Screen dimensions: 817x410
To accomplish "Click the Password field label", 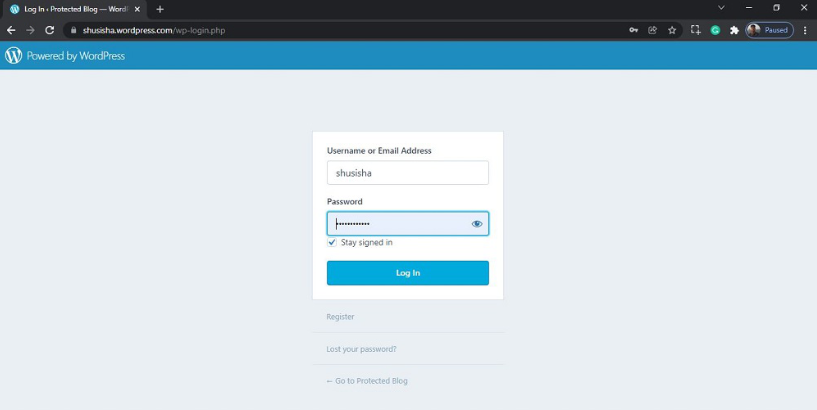I will click(344, 202).
